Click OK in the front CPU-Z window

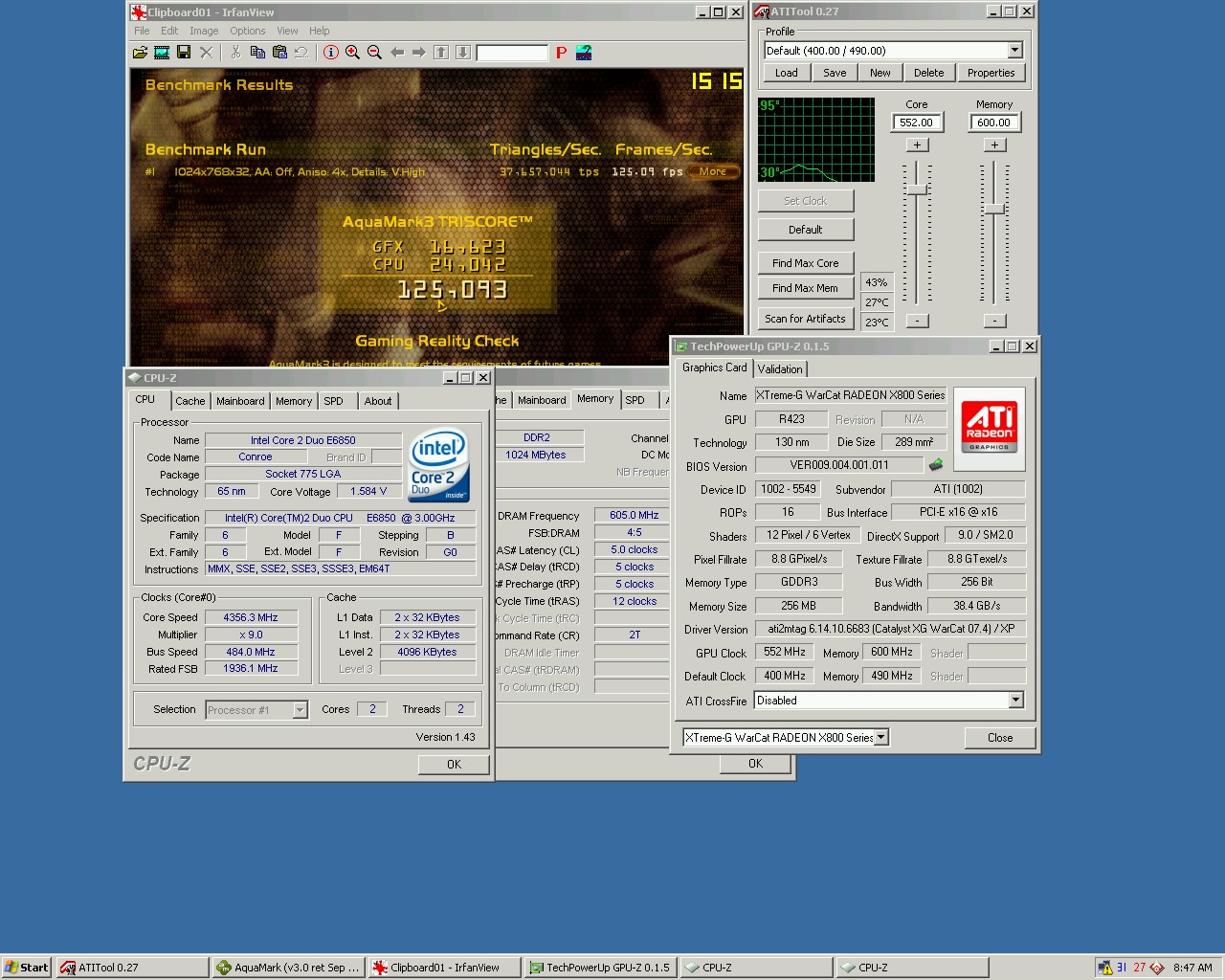[x=454, y=765]
